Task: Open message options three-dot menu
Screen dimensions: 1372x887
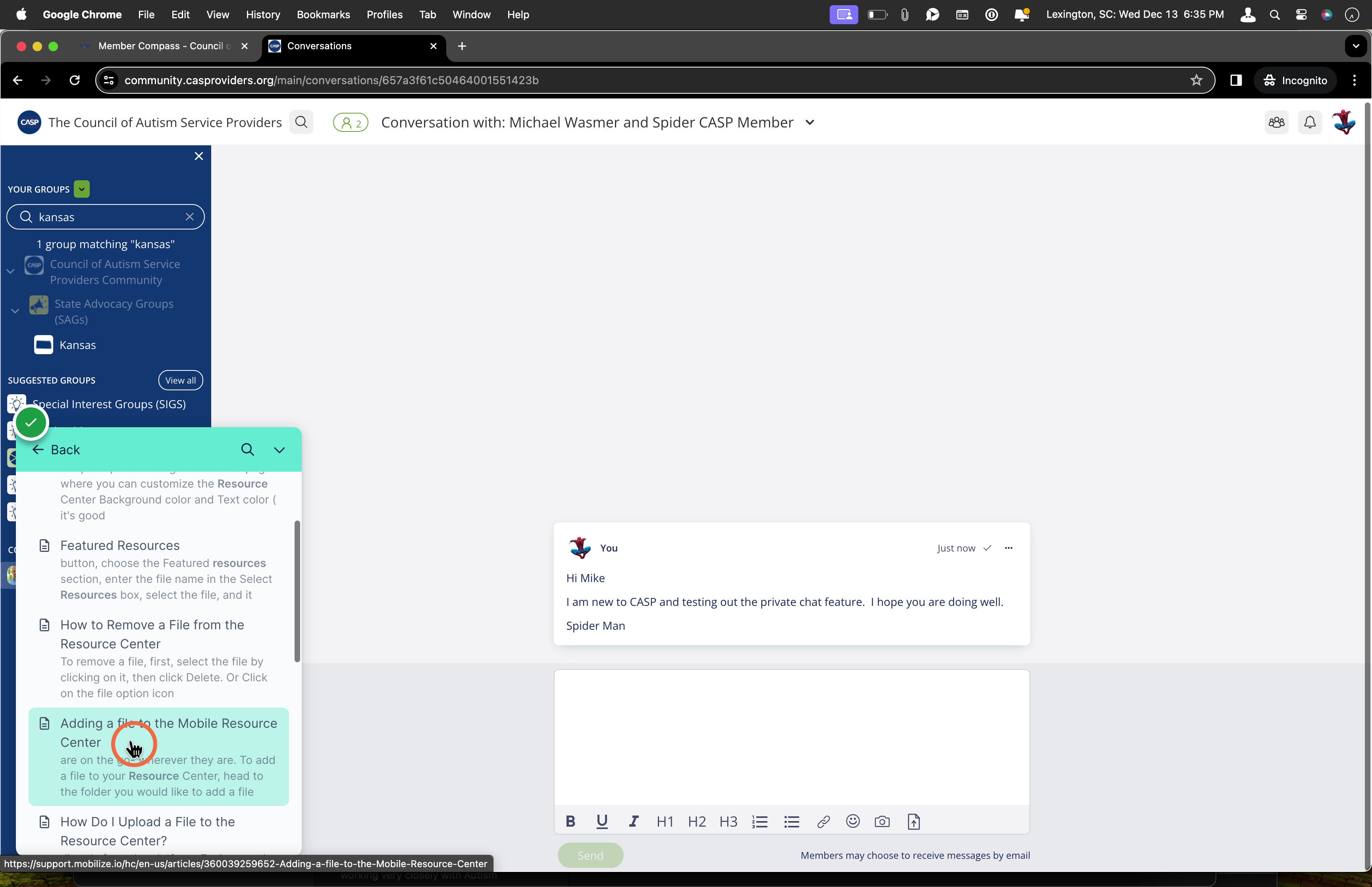Action: (1008, 548)
